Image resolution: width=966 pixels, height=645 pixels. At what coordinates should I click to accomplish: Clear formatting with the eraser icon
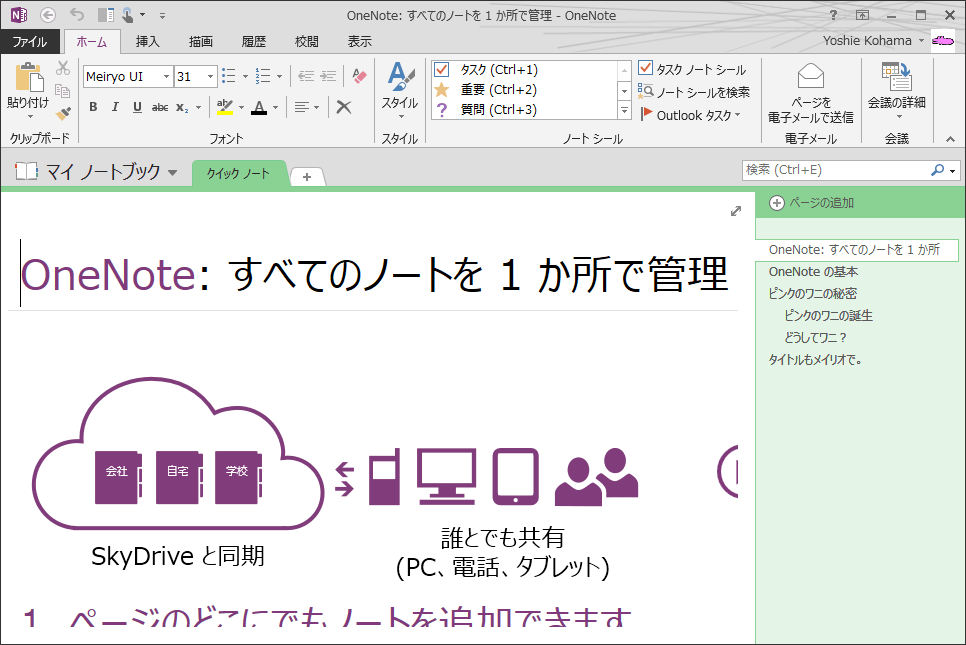point(359,76)
